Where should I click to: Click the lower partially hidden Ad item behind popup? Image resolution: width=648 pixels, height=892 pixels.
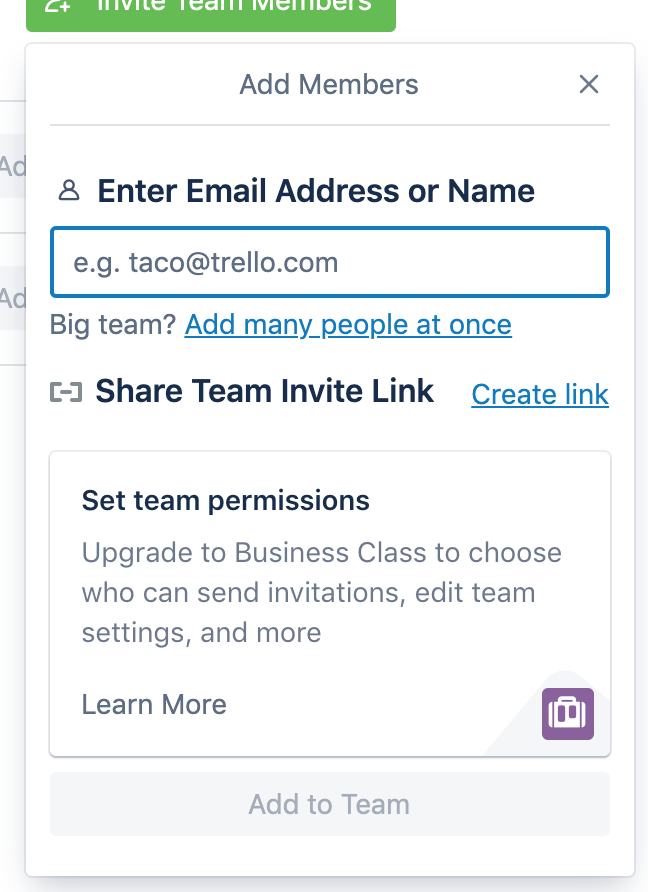[13, 298]
